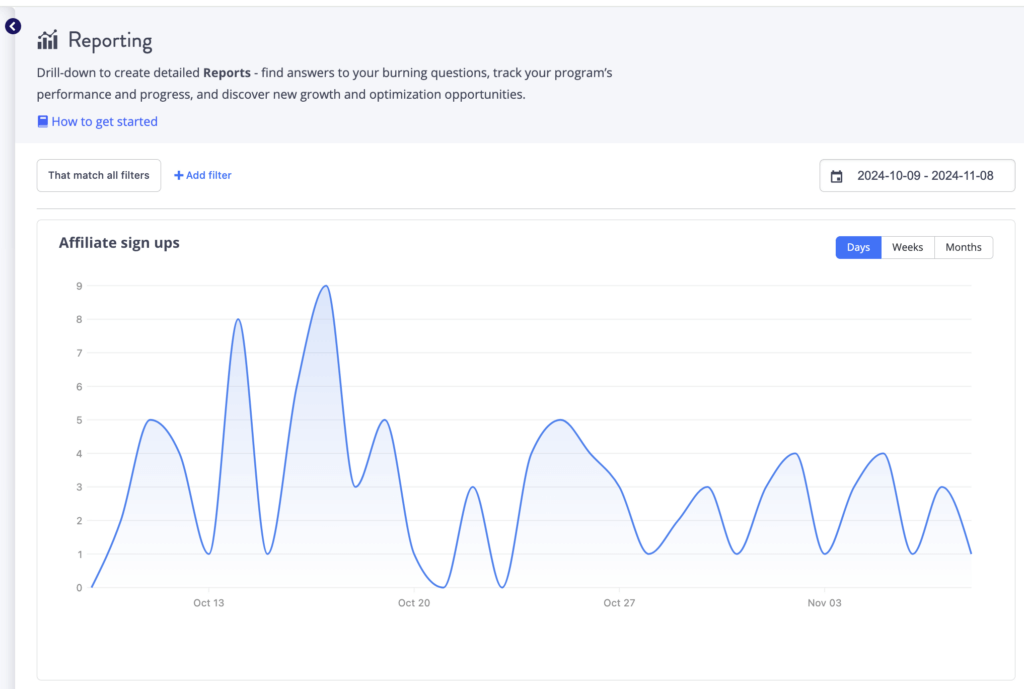This screenshot has height=689, width=1024.
Task: Click the Nov 03 axis label
Action: (823, 602)
